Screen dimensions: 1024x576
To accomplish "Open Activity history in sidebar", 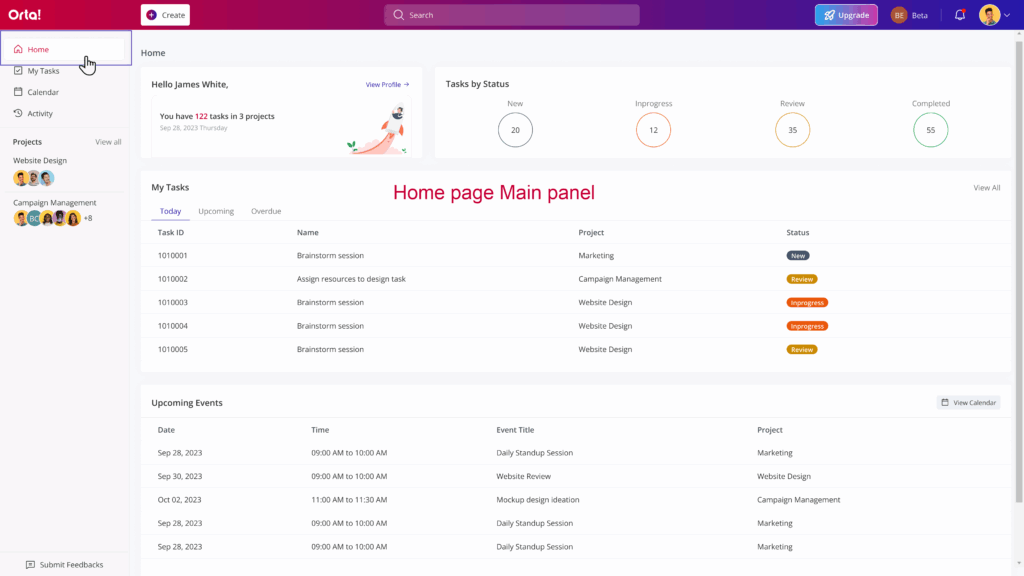I will click(40, 113).
